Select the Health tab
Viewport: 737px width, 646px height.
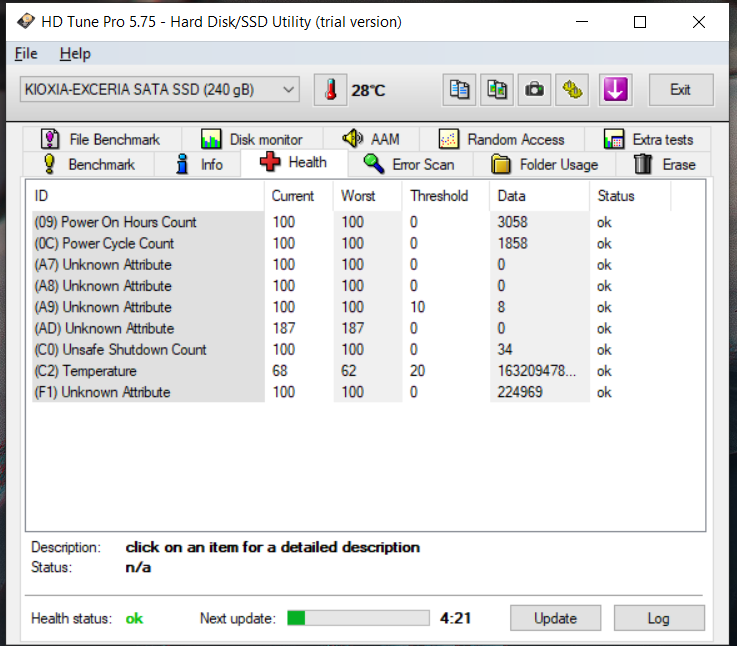[294, 163]
